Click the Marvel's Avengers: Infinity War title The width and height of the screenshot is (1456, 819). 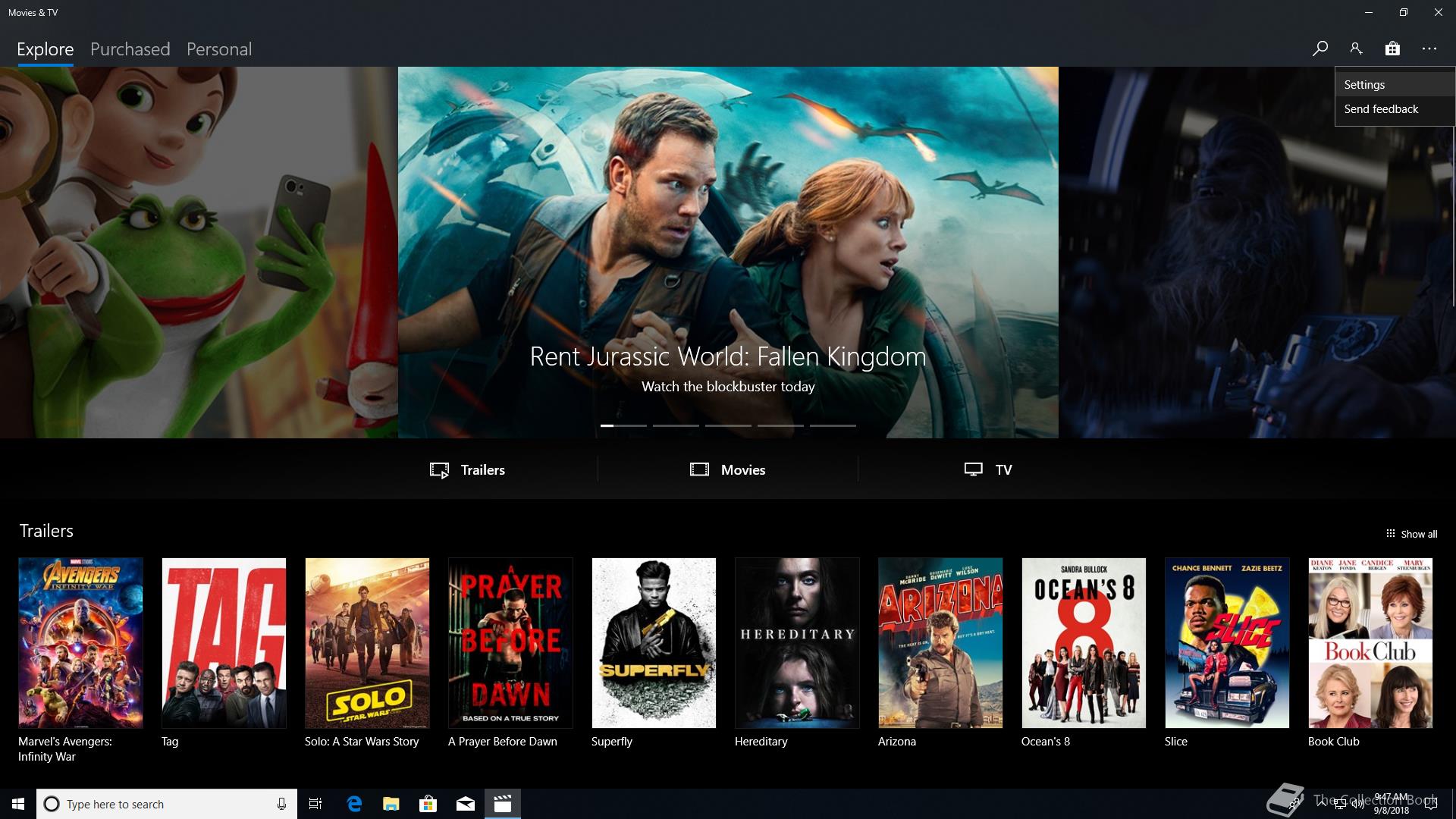pos(65,749)
